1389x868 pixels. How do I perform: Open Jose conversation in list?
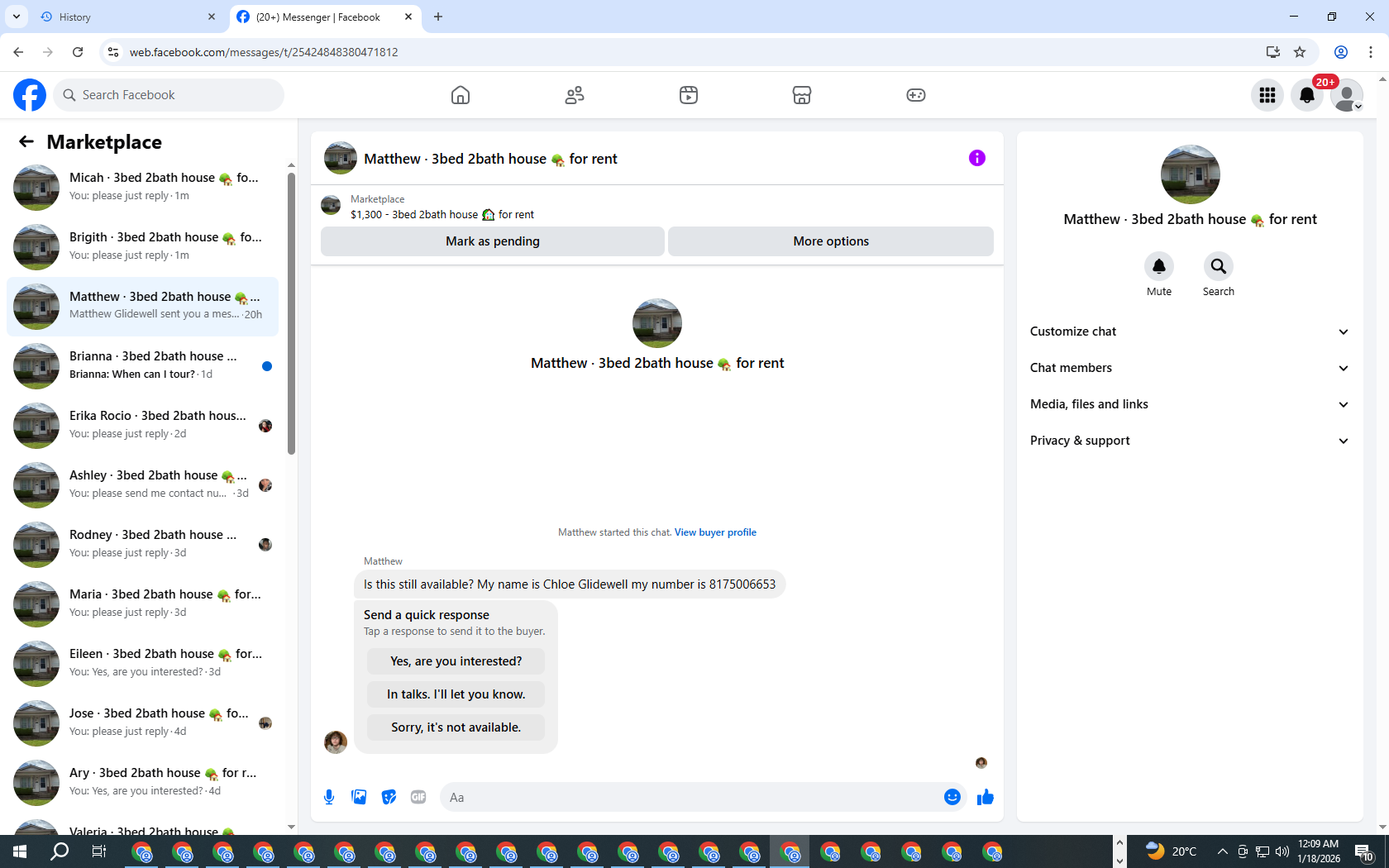coord(142,723)
